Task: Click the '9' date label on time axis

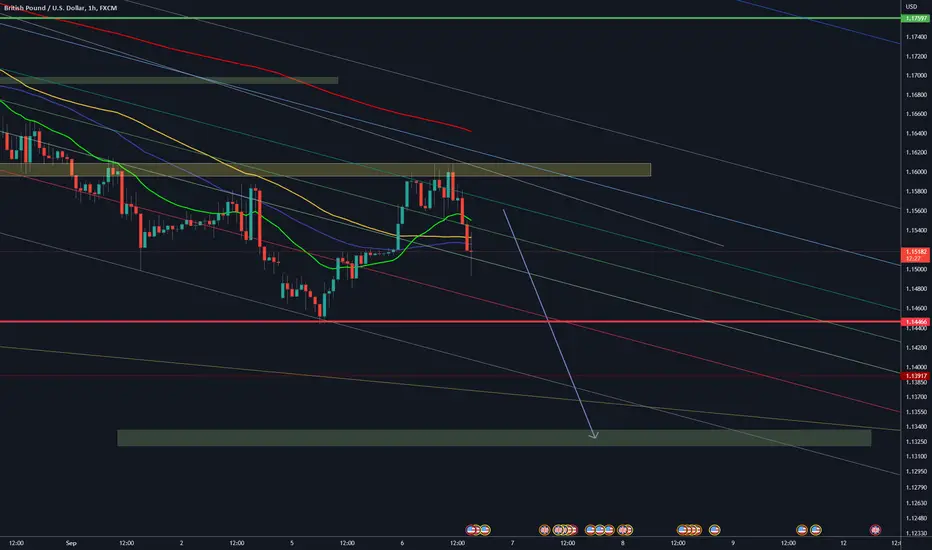Action: click(x=733, y=543)
